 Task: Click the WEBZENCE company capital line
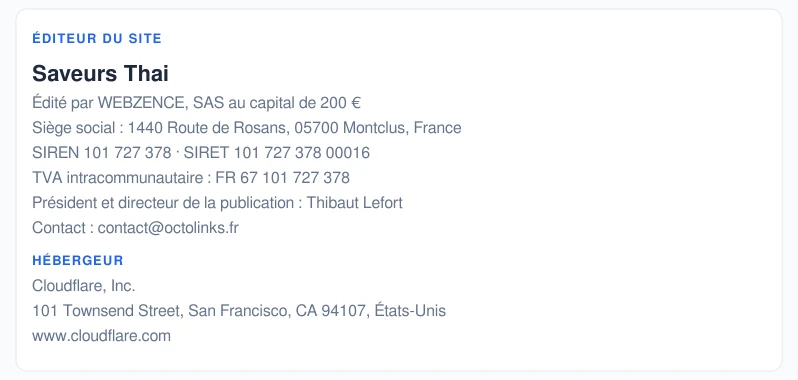click(x=196, y=103)
